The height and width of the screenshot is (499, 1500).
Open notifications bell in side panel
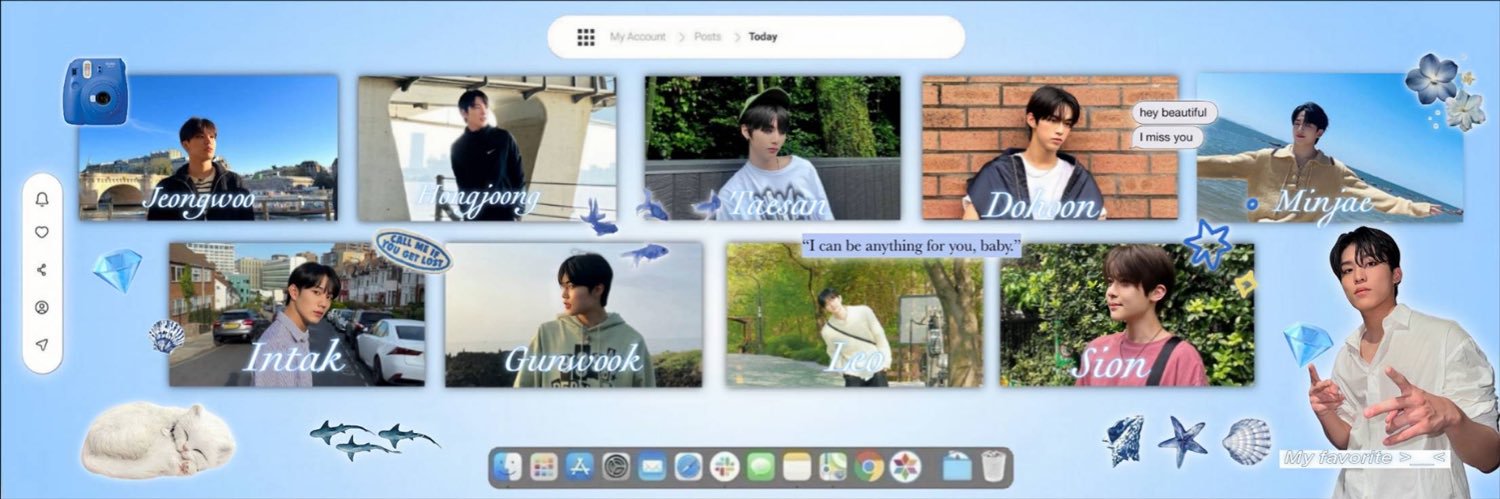pyautogui.click(x=42, y=199)
